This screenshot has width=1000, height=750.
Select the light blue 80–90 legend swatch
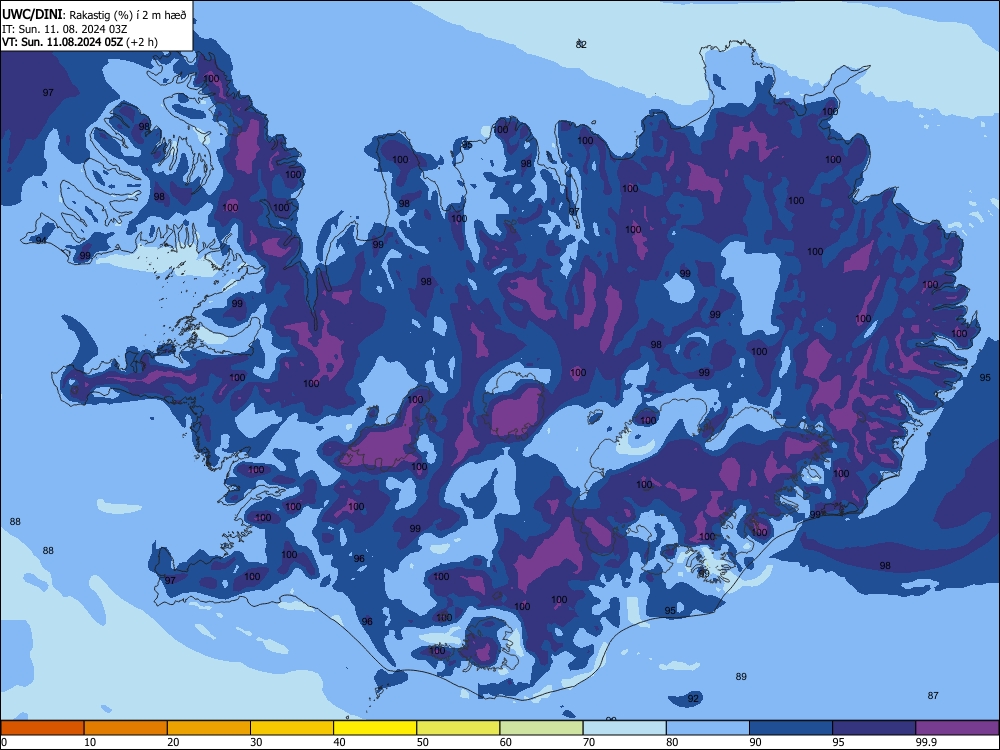pyautogui.click(x=708, y=728)
